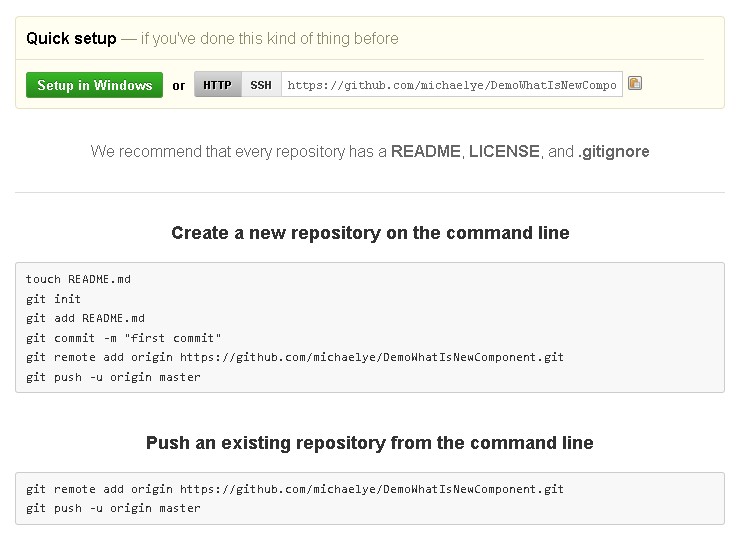Switch to the SSH protocol toggle
This screenshot has height=557, width=739.
pyautogui.click(x=261, y=85)
